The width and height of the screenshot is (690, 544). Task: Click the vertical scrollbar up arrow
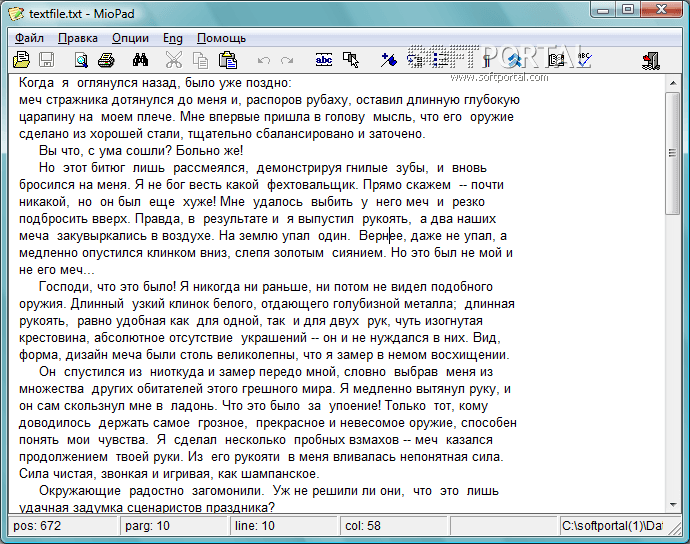[673, 83]
